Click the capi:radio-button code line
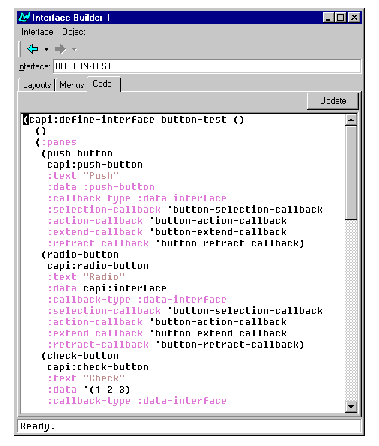The height and width of the screenshot is (446, 379). coord(98,266)
